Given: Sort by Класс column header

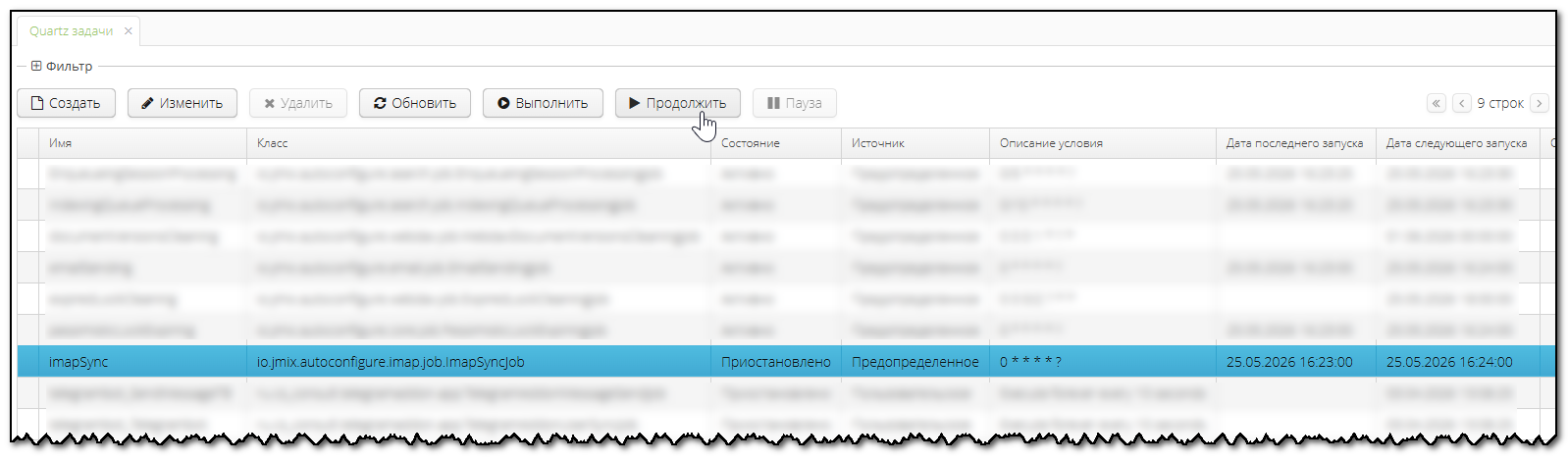Looking at the screenshot, I should point(479,143).
